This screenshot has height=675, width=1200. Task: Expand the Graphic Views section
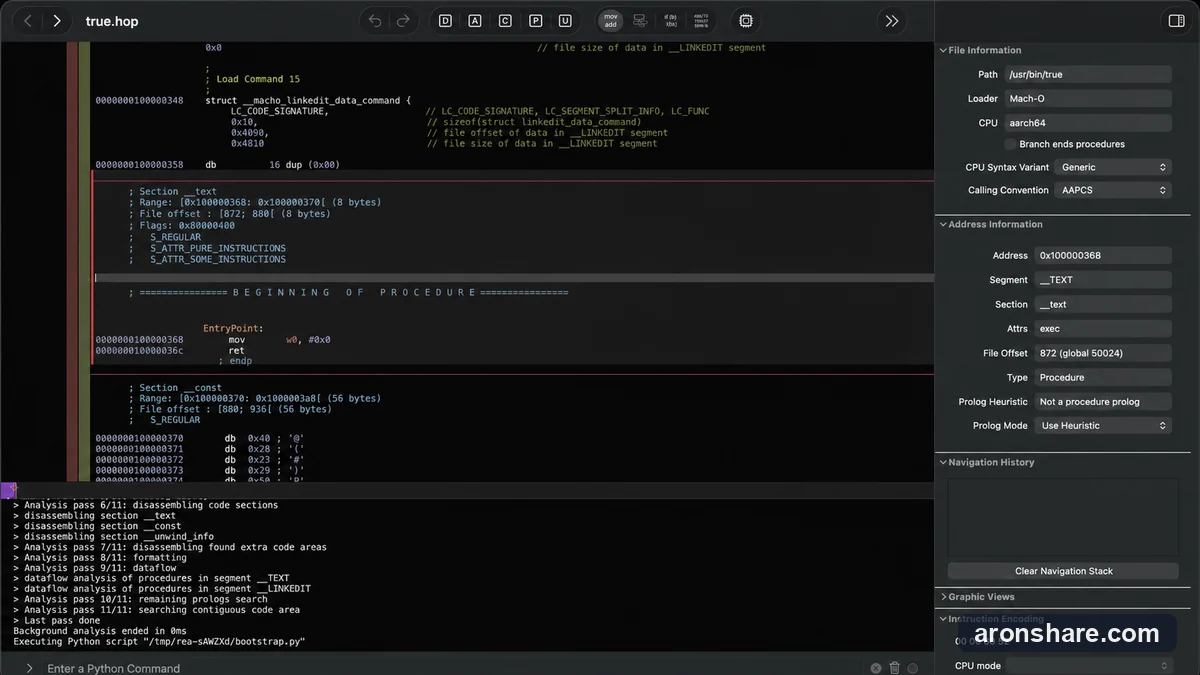pyautogui.click(x=943, y=597)
